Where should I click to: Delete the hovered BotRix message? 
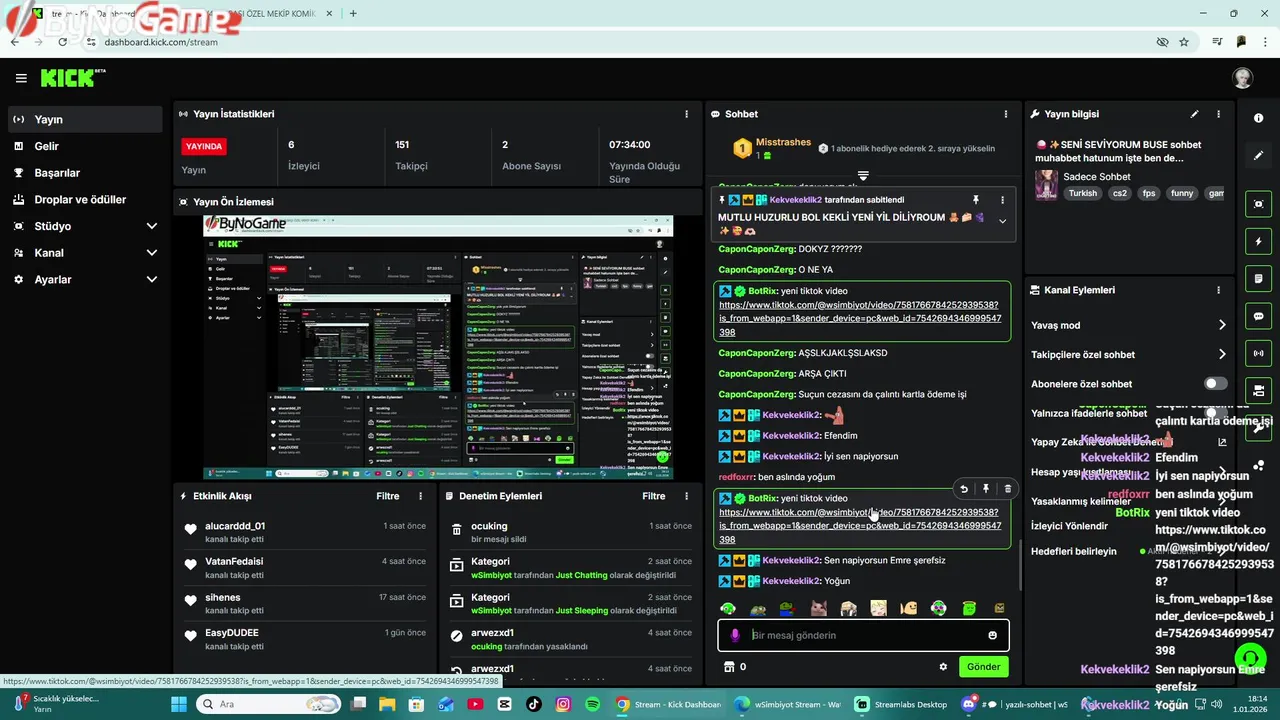point(1007,489)
